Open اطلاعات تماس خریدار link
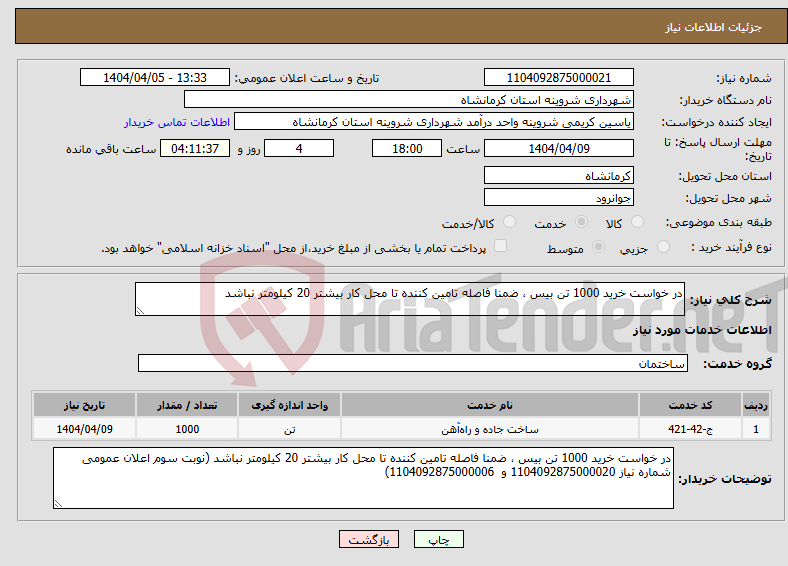Viewport: 788px width, 566px height. pos(177,122)
